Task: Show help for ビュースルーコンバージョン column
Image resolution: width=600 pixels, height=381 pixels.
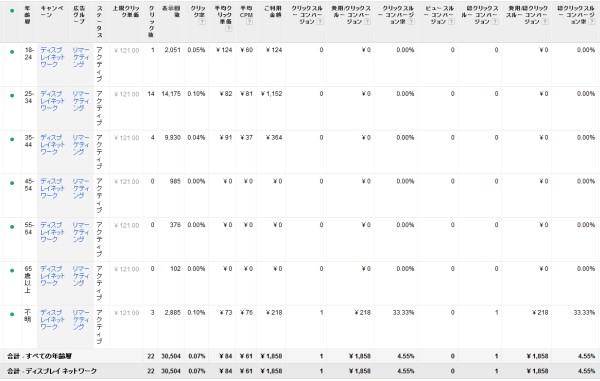Action: (451, 22)
